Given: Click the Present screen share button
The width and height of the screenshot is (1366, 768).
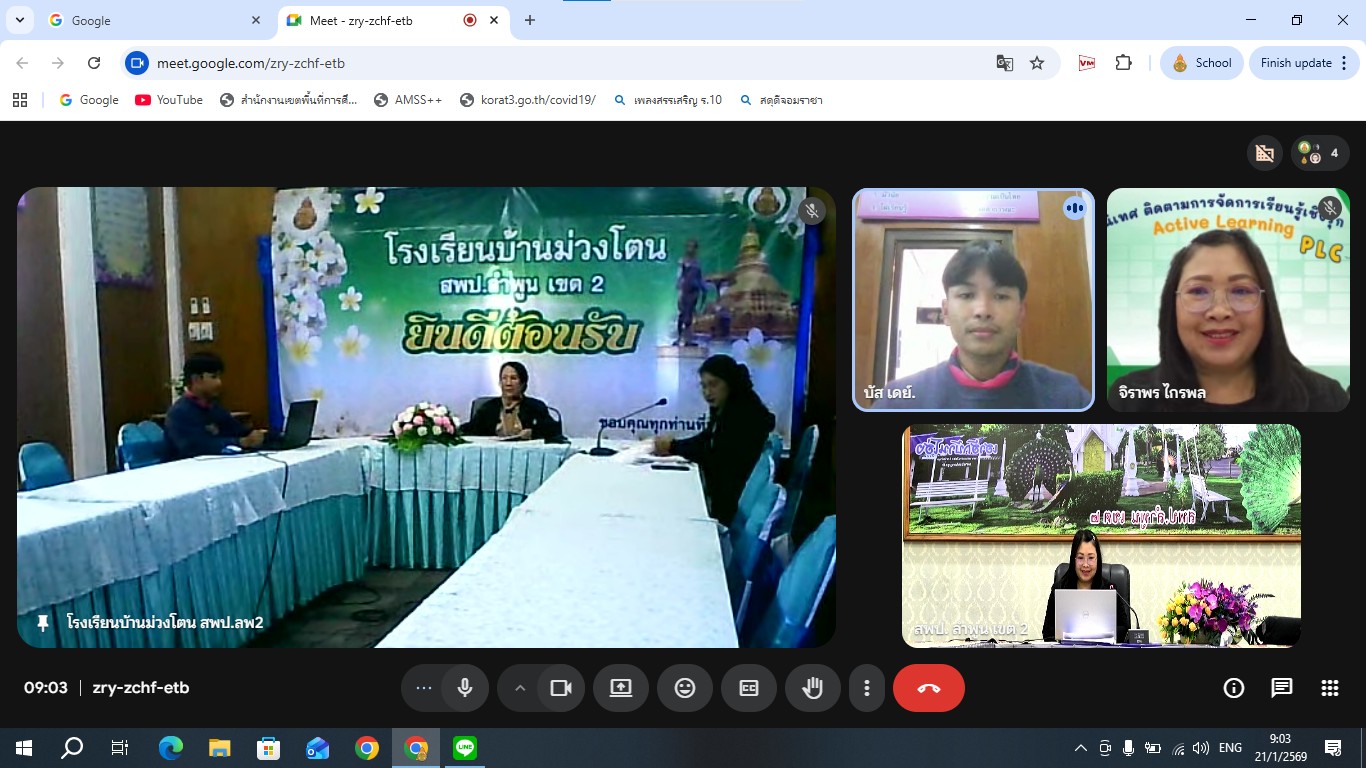Looking at the screenshot, I should click(621, 688).
